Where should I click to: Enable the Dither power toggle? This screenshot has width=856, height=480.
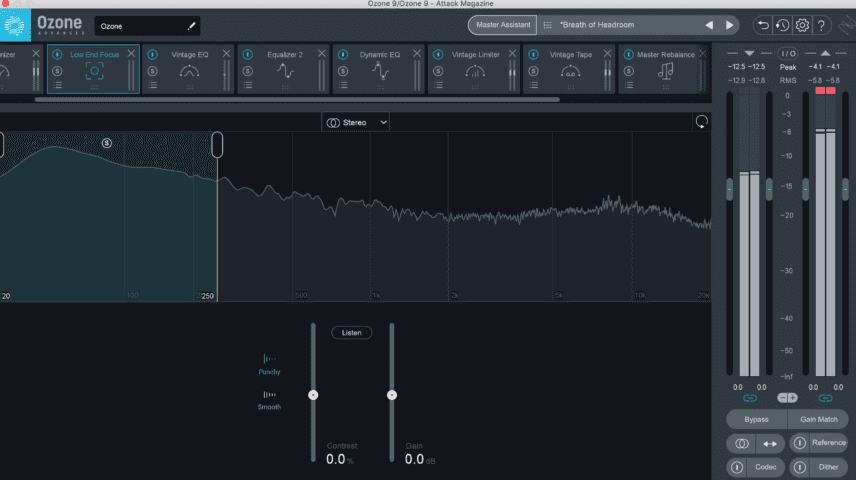point(800,467)
